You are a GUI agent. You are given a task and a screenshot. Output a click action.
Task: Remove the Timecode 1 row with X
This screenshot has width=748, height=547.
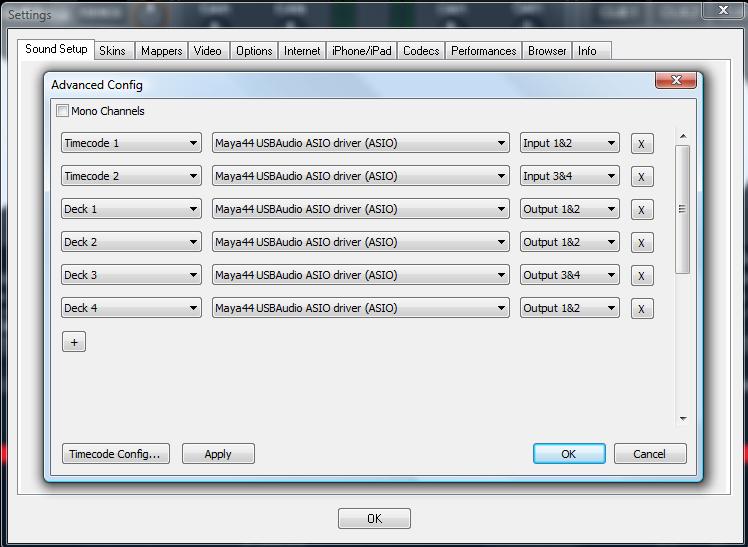pos(642,144)
